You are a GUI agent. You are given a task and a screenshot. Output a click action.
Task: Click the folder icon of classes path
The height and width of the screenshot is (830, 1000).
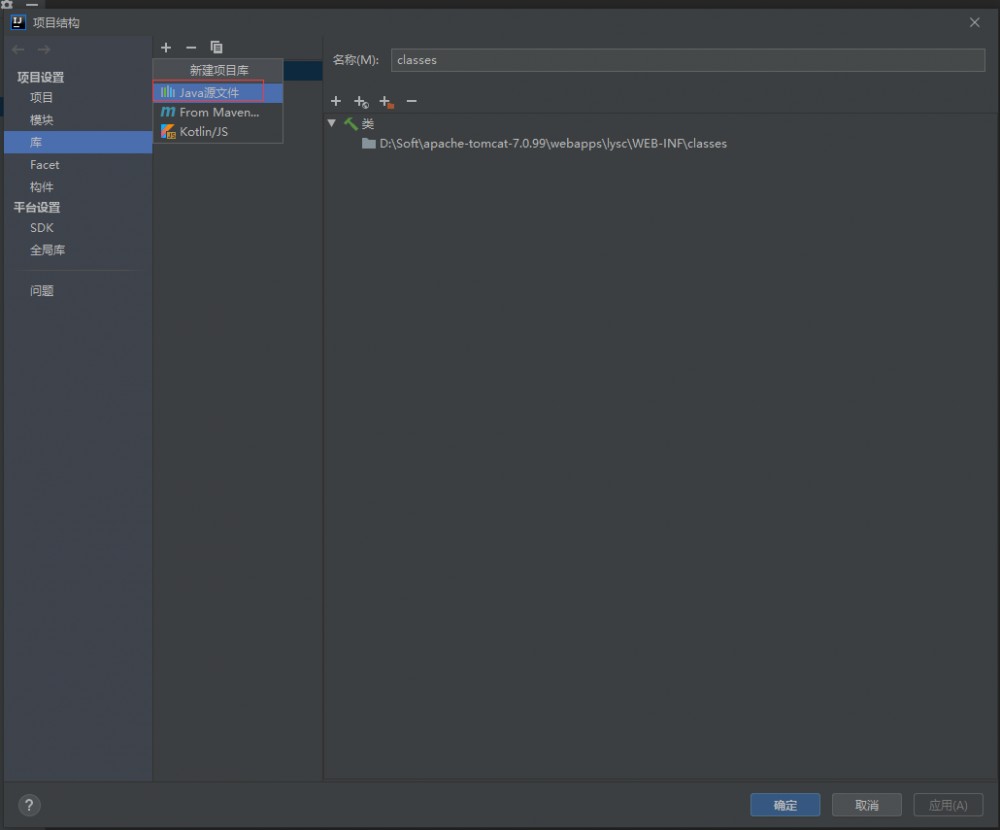[369, 144]
